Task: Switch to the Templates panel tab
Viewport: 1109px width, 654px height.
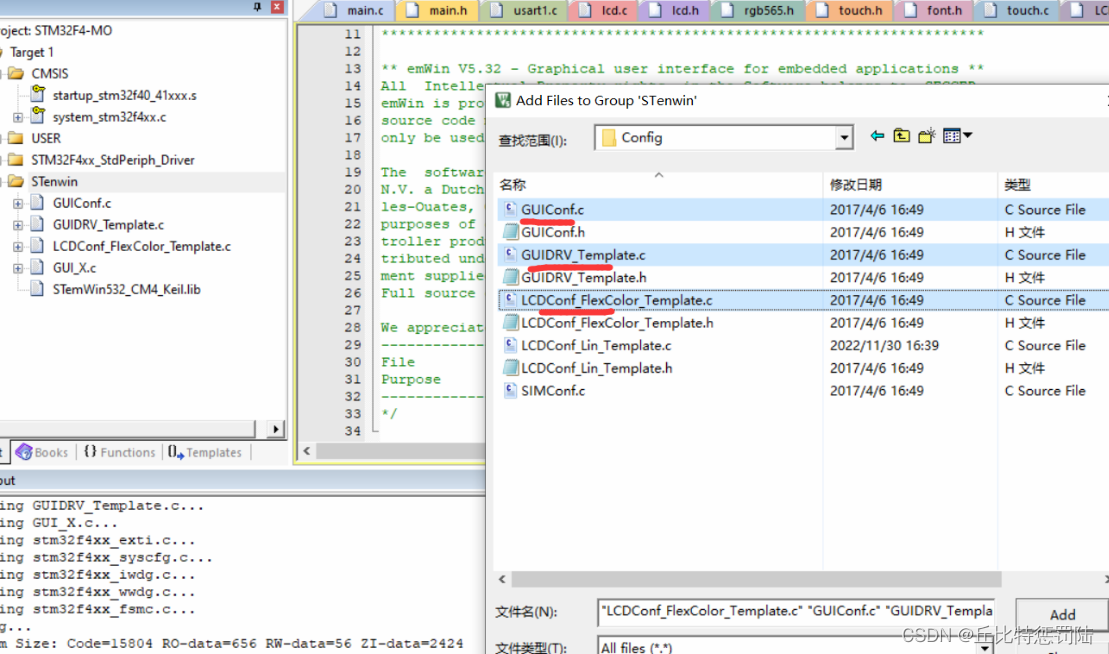Action: pyautogui.click(x=205, y=452)
